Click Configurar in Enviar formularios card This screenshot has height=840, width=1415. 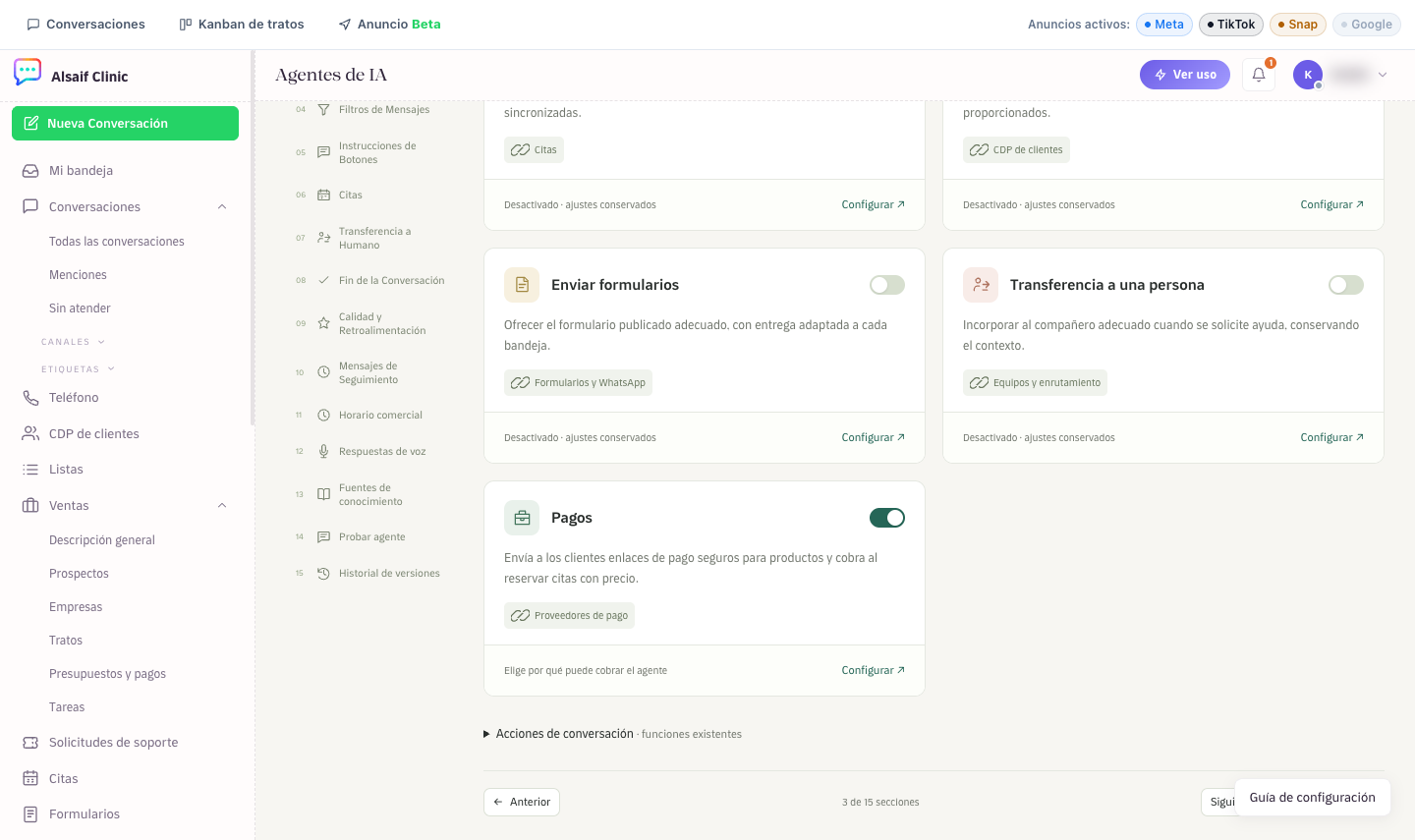click(x=874, y=438)
